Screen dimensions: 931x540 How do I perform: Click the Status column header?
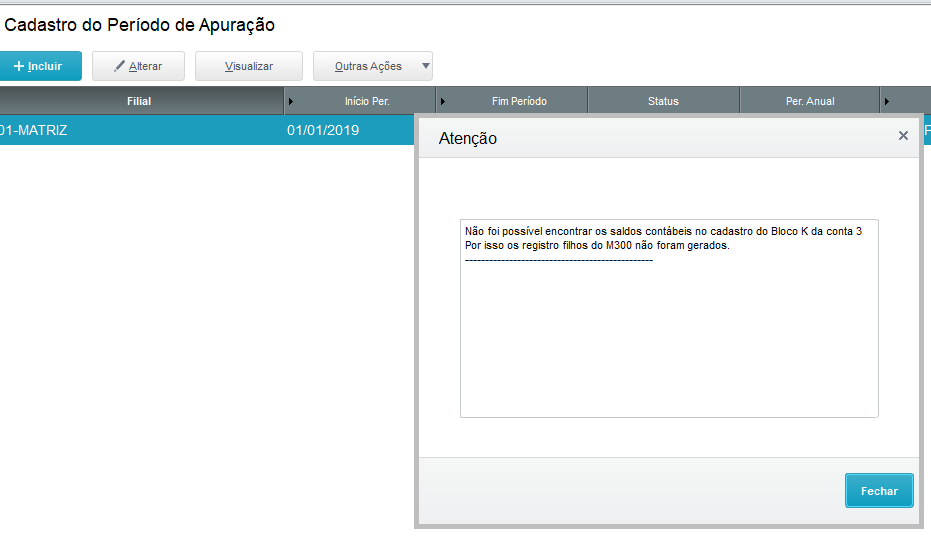point(663,101)
